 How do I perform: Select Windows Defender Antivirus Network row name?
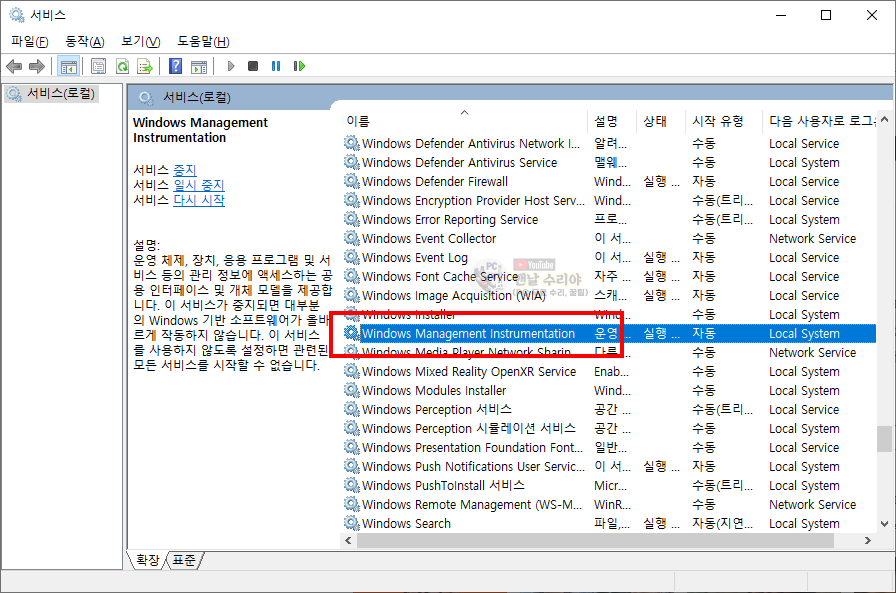[471, 143]
